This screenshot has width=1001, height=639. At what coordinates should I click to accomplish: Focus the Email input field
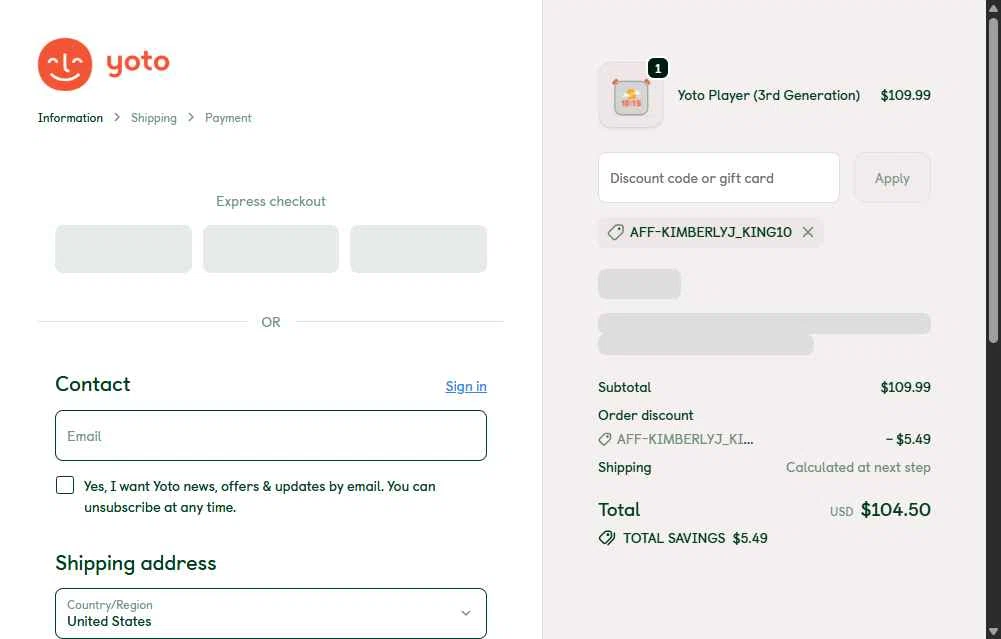[270, 436]
